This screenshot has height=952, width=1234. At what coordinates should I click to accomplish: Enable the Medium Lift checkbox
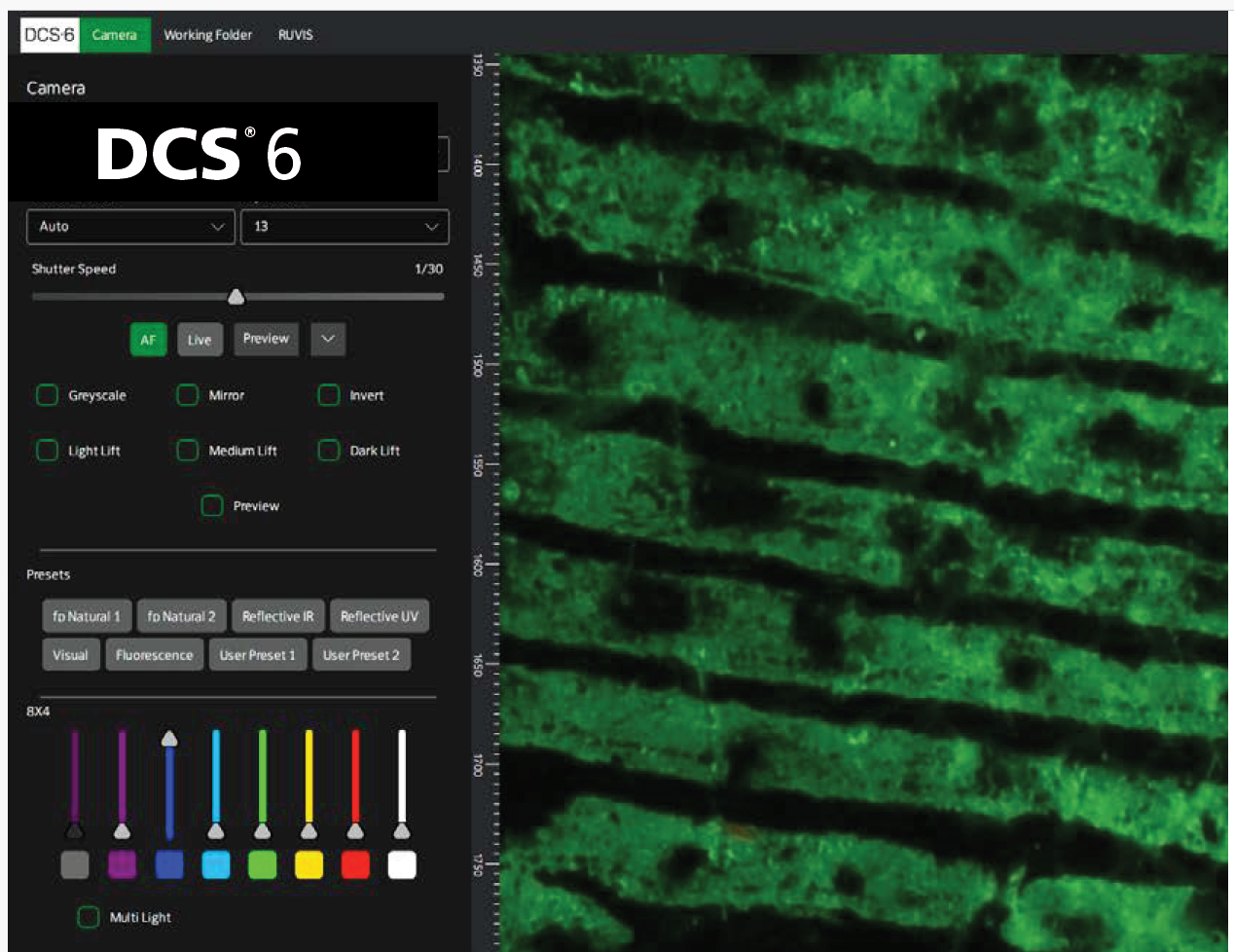[187, 451]
